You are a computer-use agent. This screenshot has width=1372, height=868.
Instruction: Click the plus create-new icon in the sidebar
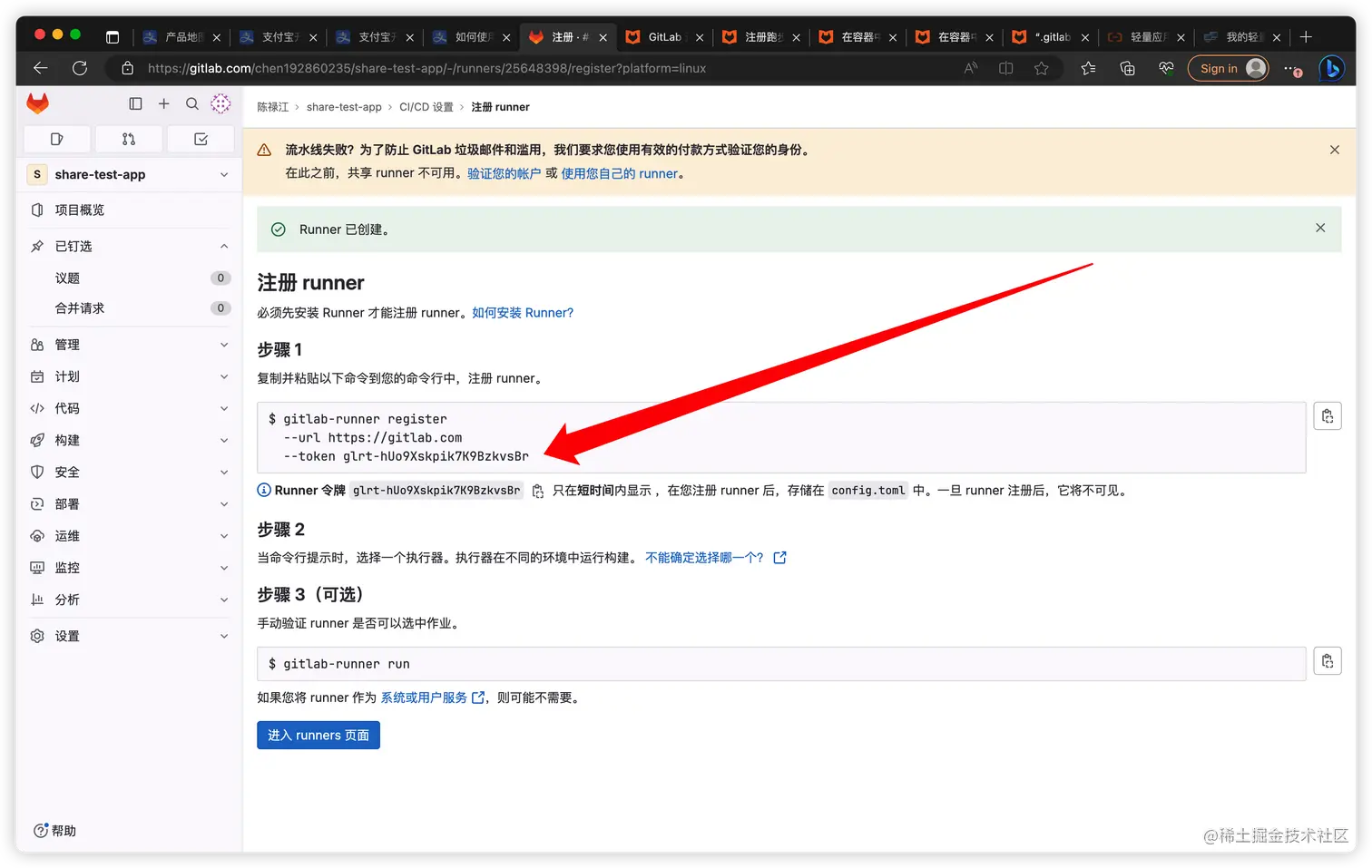pyautogui.click(x=163, y=103)
